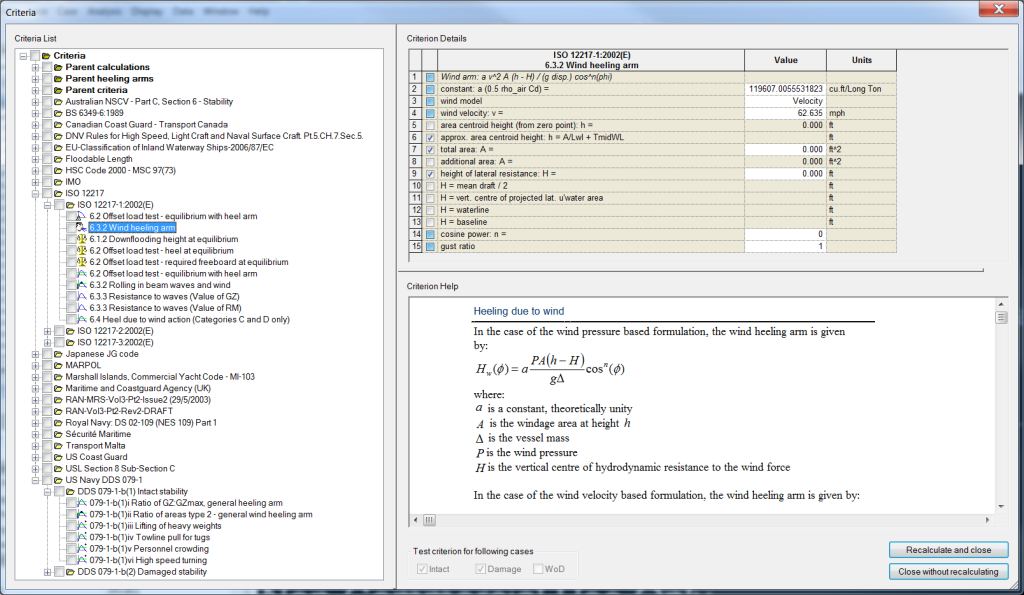Click the help panel scroll-right arrow
Viewport: 1024px width, 595px height.
(987, 520)
